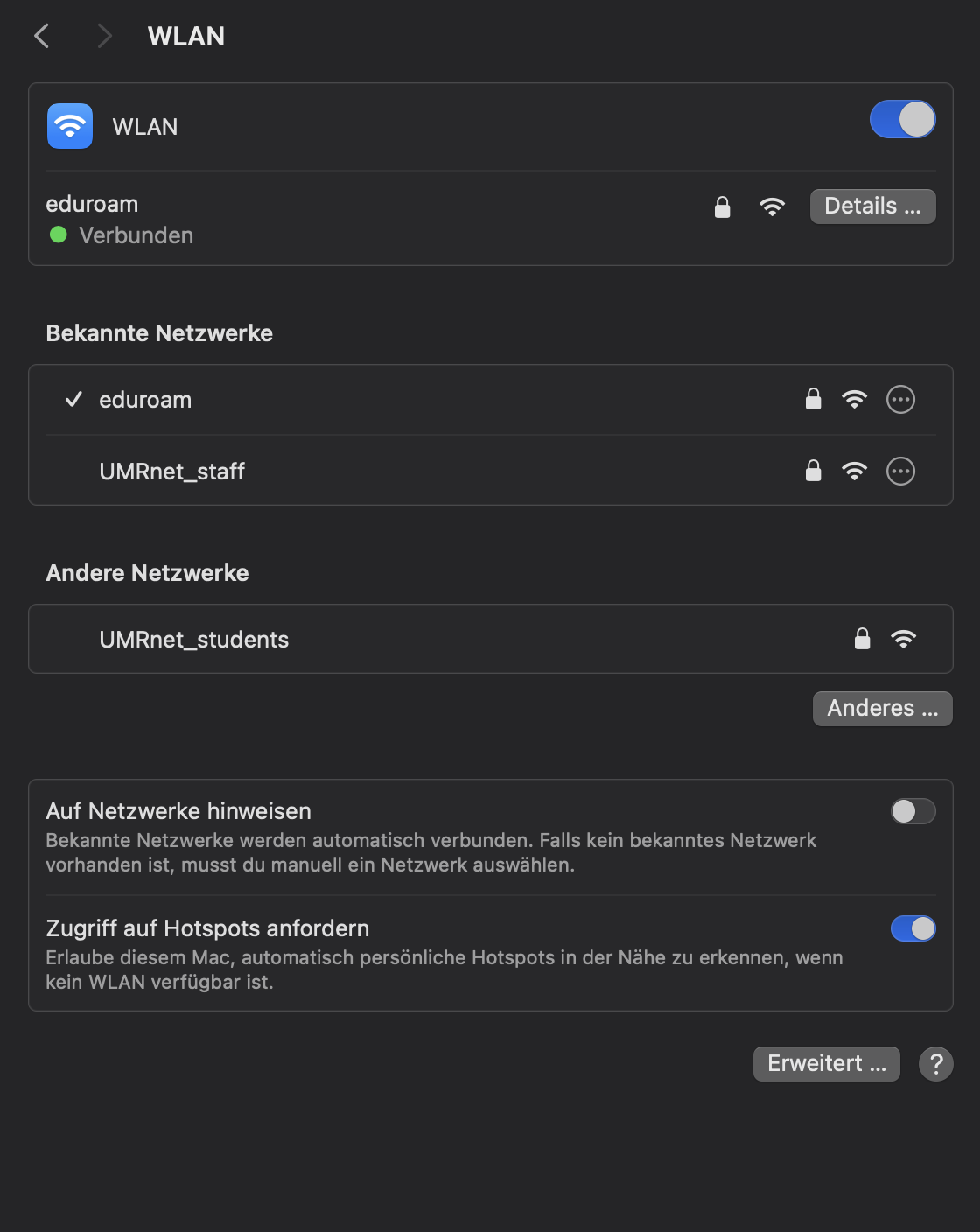980x1232 pixels.
Task: Enable Auf Netzwerke hinweisen toggle
Action: (913, 811)
